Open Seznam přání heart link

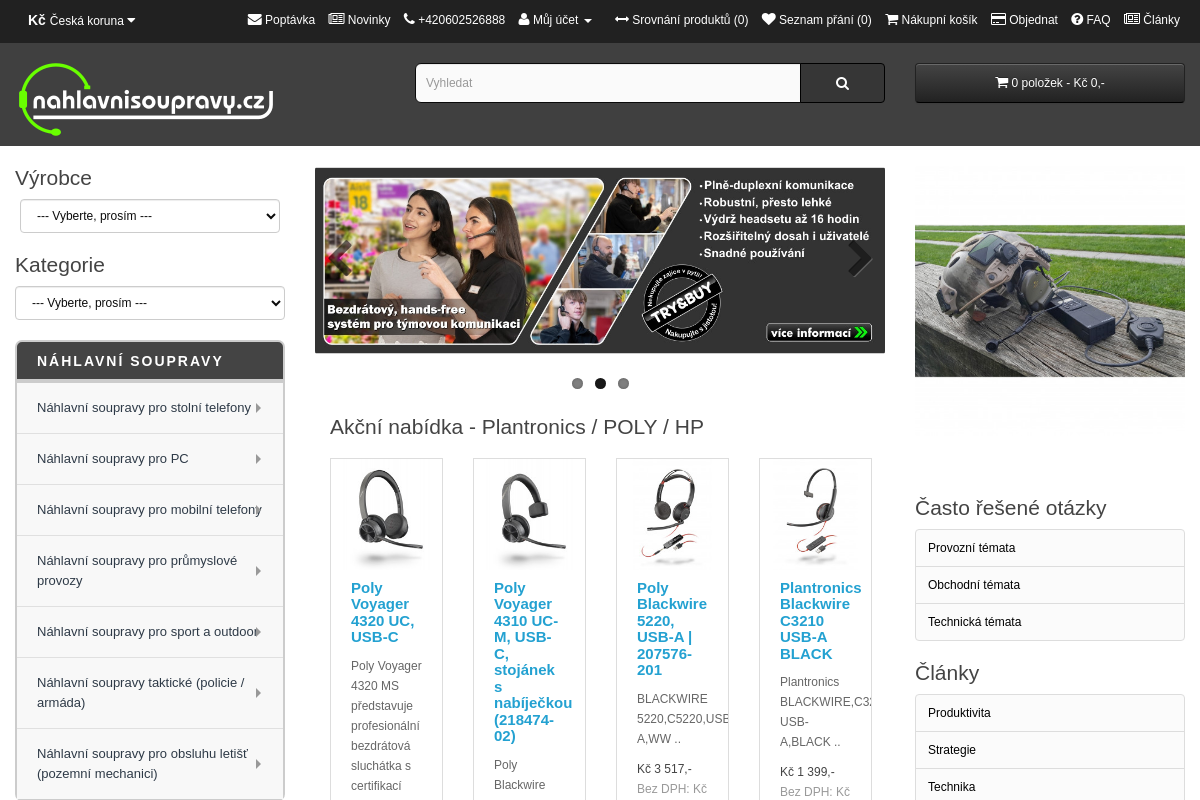(816, 20)
